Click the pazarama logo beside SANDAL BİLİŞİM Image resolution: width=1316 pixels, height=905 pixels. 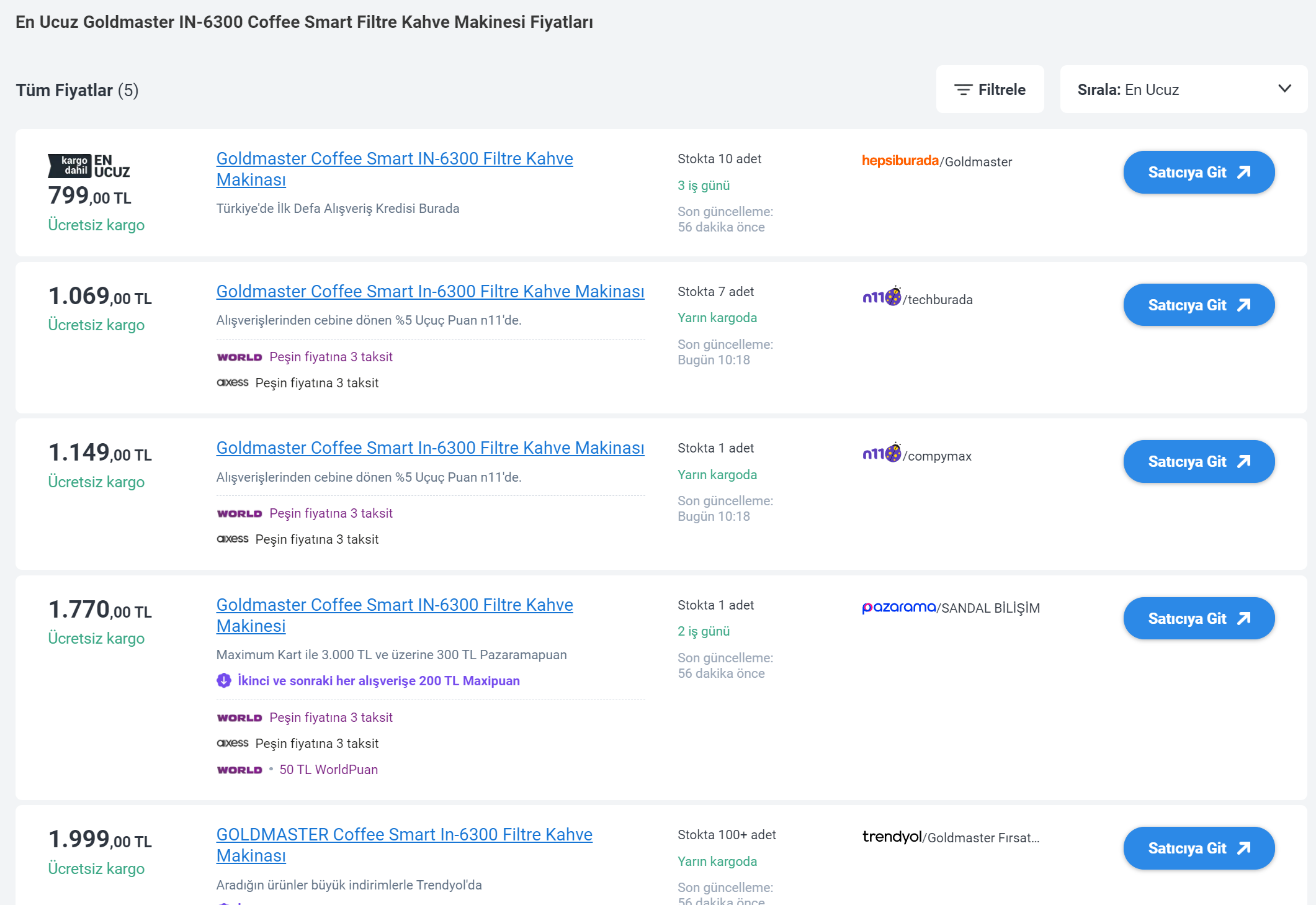tap(898, 607)
